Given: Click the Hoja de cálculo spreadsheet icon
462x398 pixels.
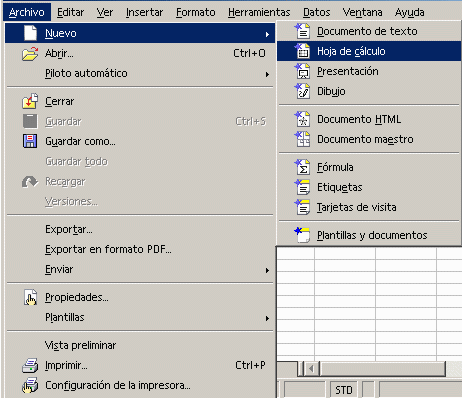Looking at the screenshot, I should pyautogui.click(x=302, y=51).
